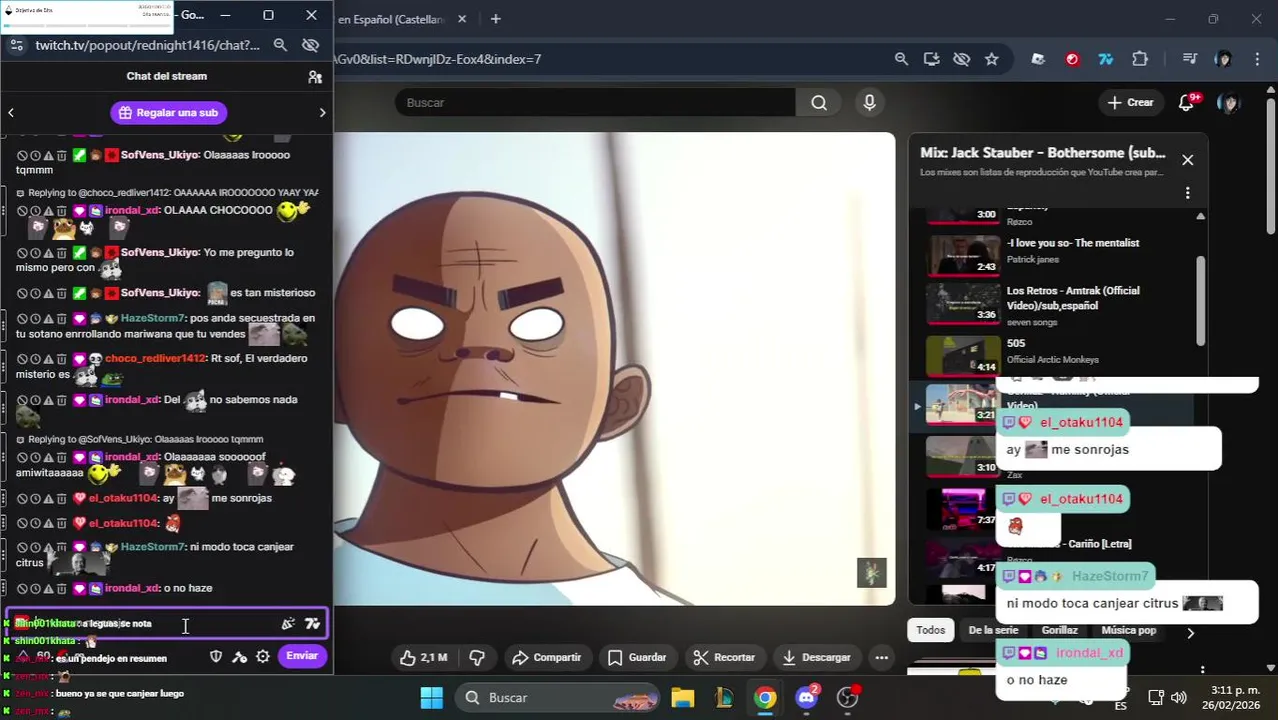Screen dimensions: 1278x720
Task: Open the chat community users list icon
Action: (x=315, y=77)
